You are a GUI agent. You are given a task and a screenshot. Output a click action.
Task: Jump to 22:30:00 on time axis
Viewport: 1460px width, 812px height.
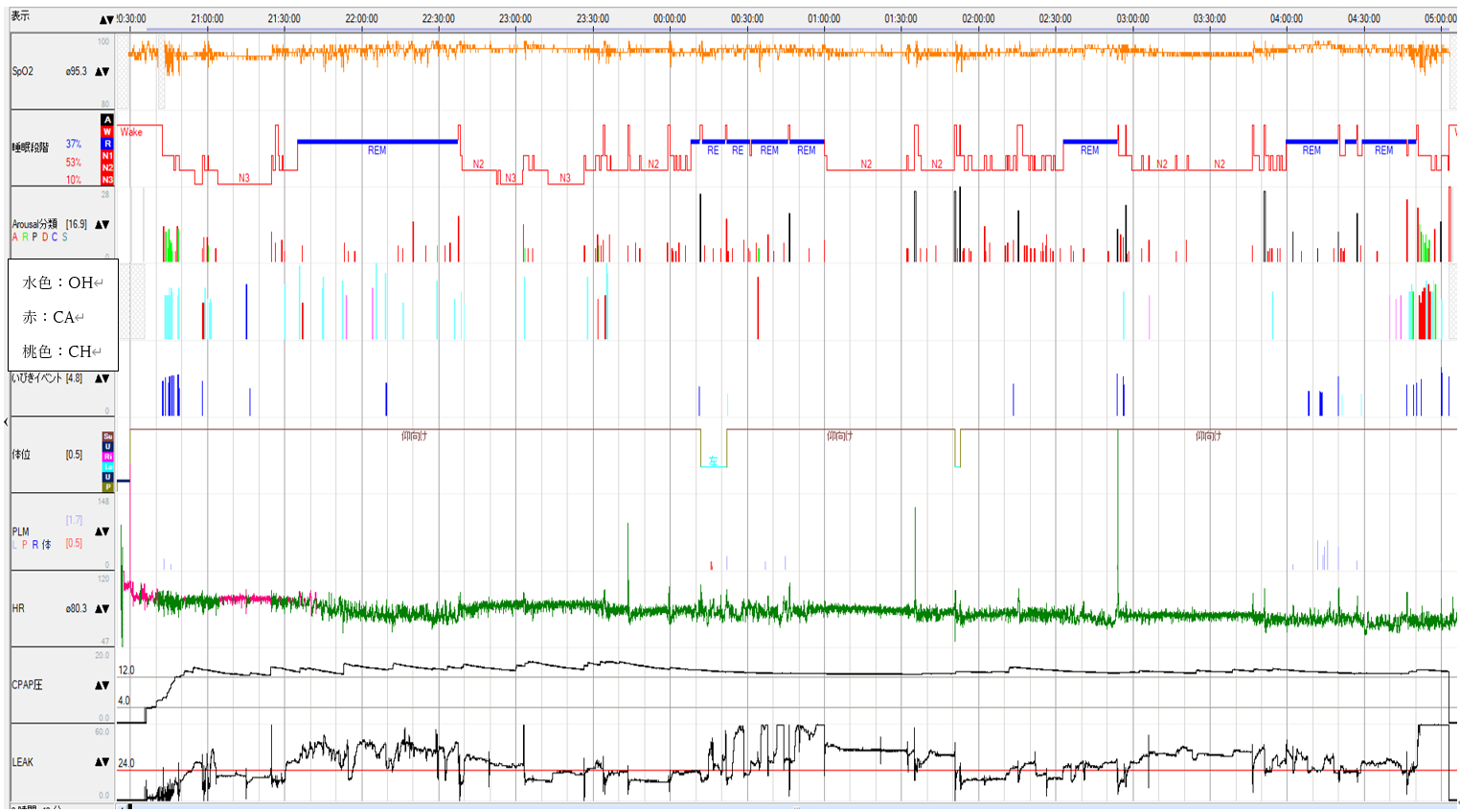438,19
